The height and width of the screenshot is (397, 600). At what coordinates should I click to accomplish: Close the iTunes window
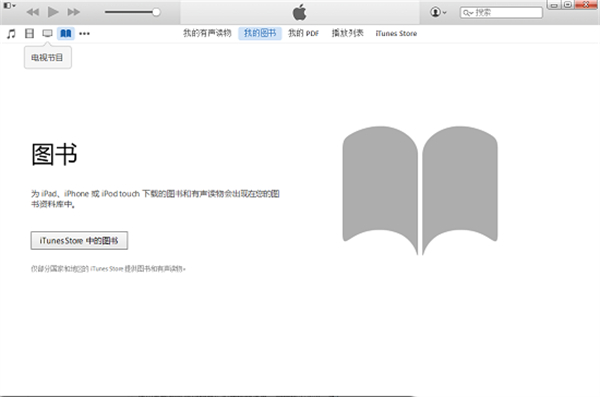(586, 5)
